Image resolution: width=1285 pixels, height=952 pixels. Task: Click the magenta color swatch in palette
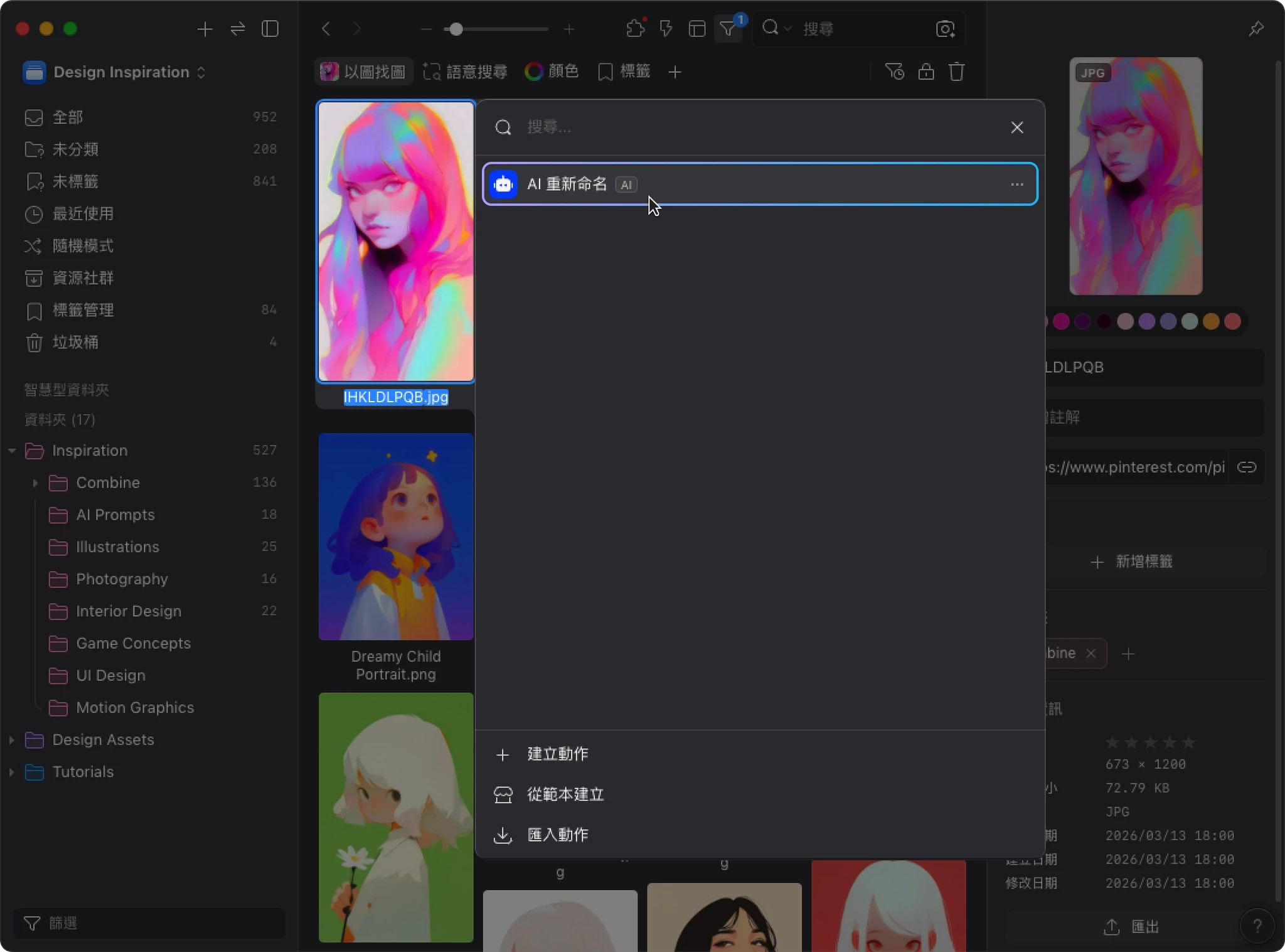1061,321
